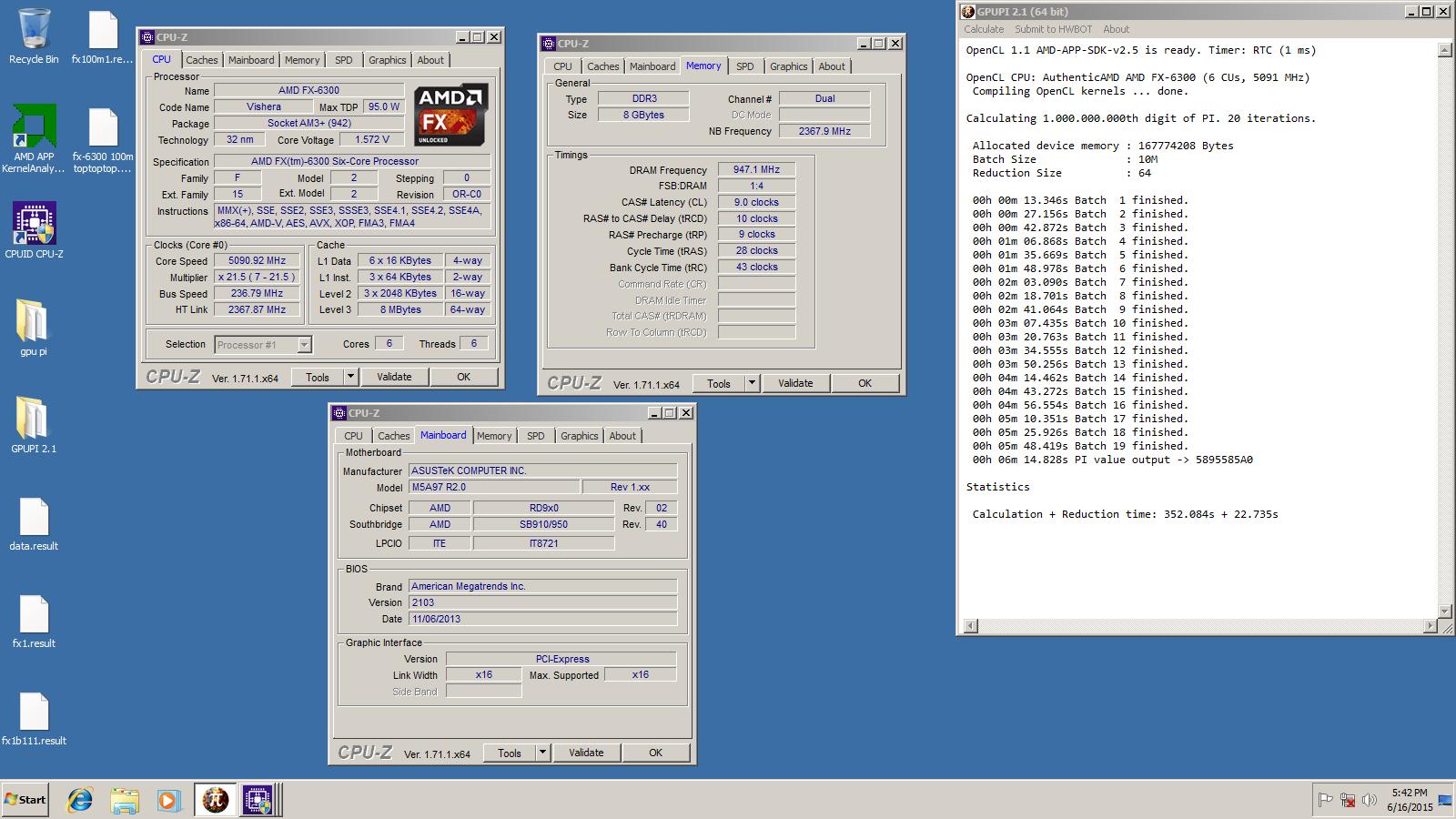The width and height of the screenshot is (1456, 819).
Task: Click OK in the Mainboard window
Action: [x=655, y=753]
